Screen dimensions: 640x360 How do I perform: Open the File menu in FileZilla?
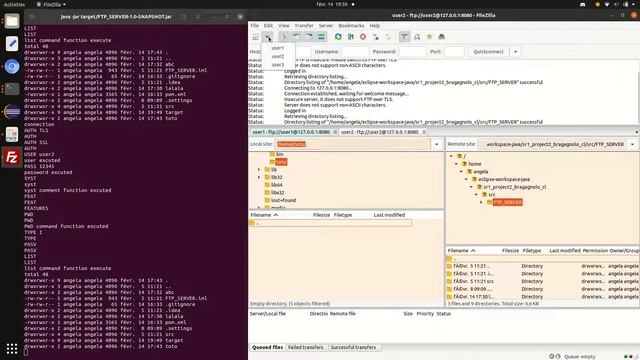click(255, 26)
